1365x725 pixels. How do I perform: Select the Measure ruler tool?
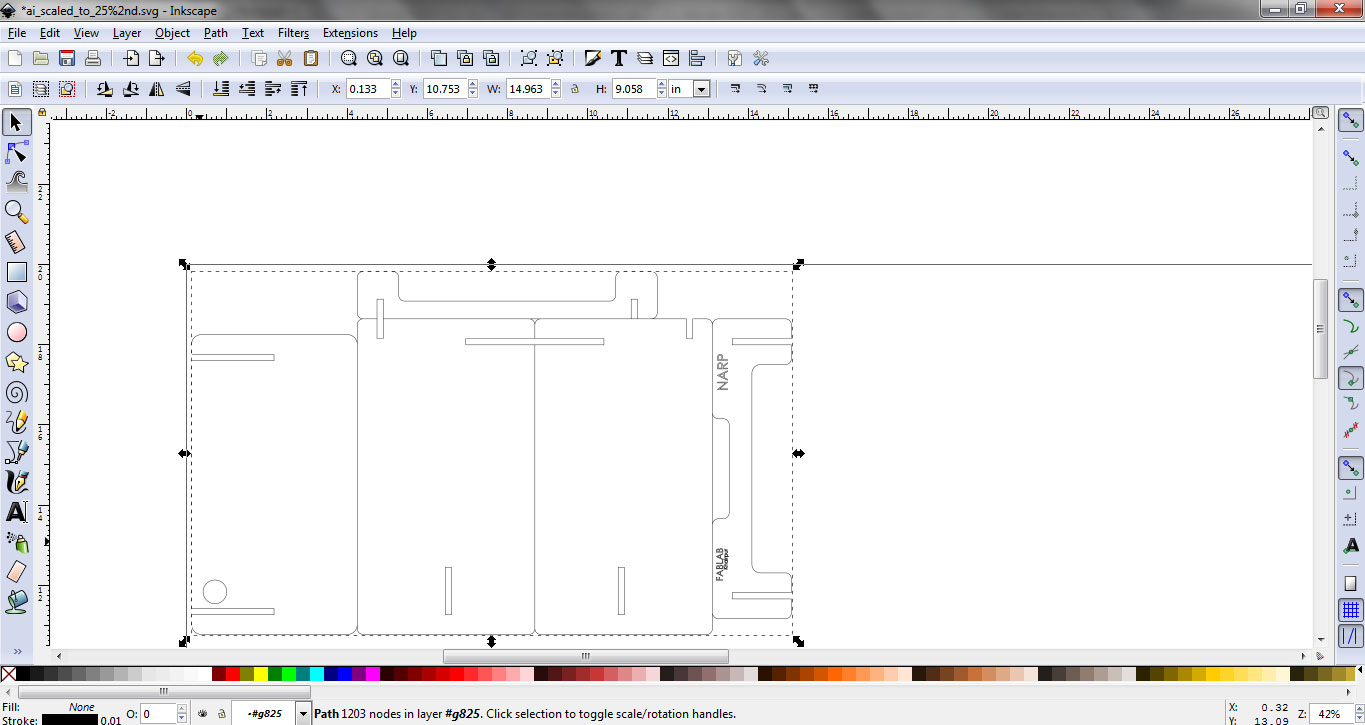(17, 242)
